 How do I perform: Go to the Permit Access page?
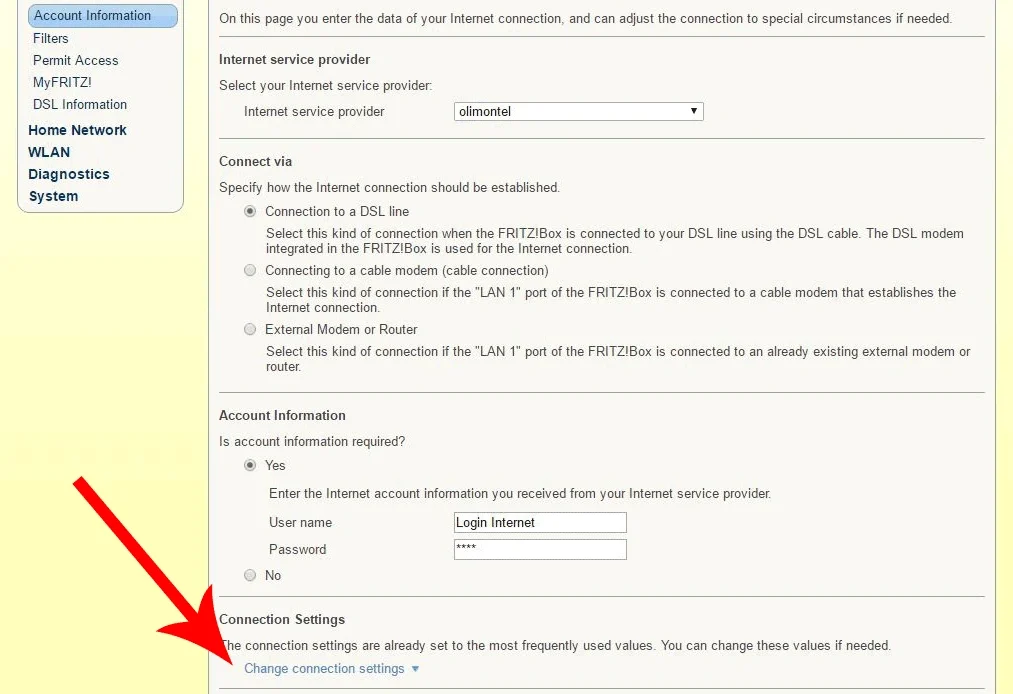point(76,60)
